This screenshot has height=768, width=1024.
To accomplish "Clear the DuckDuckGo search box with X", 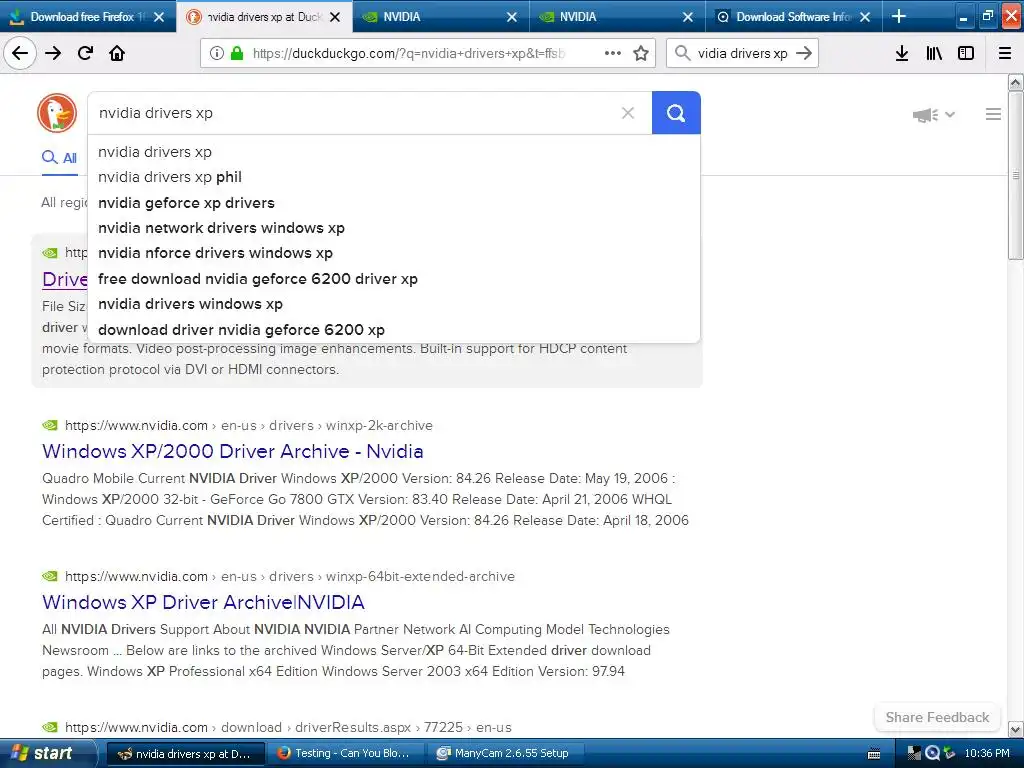I will tap(628, 113).
